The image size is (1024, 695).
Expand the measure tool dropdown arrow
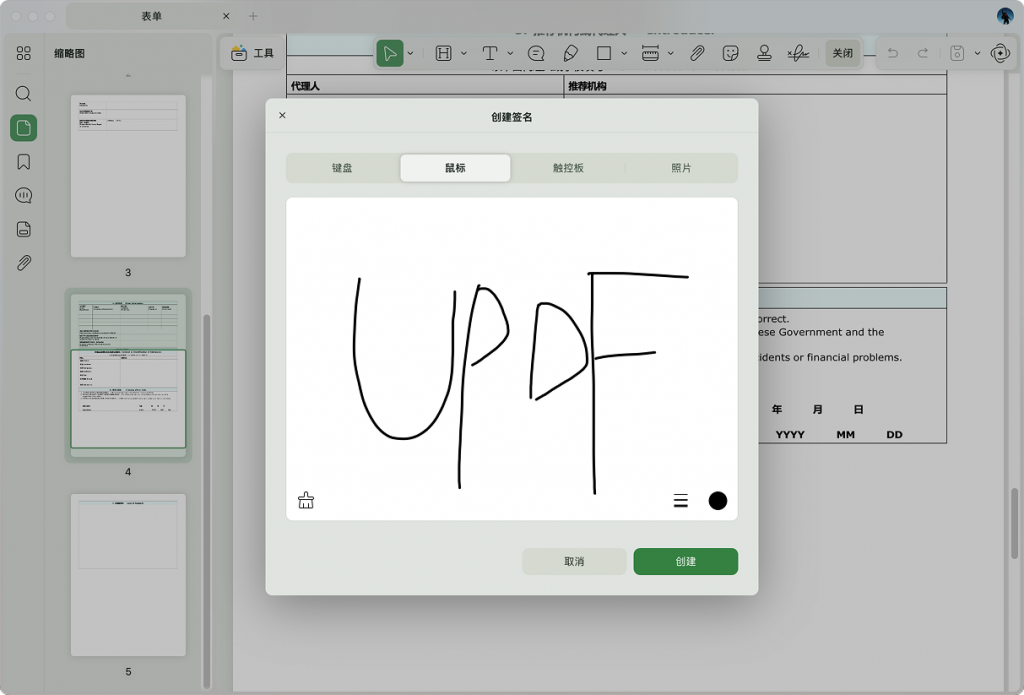point(671,53)
